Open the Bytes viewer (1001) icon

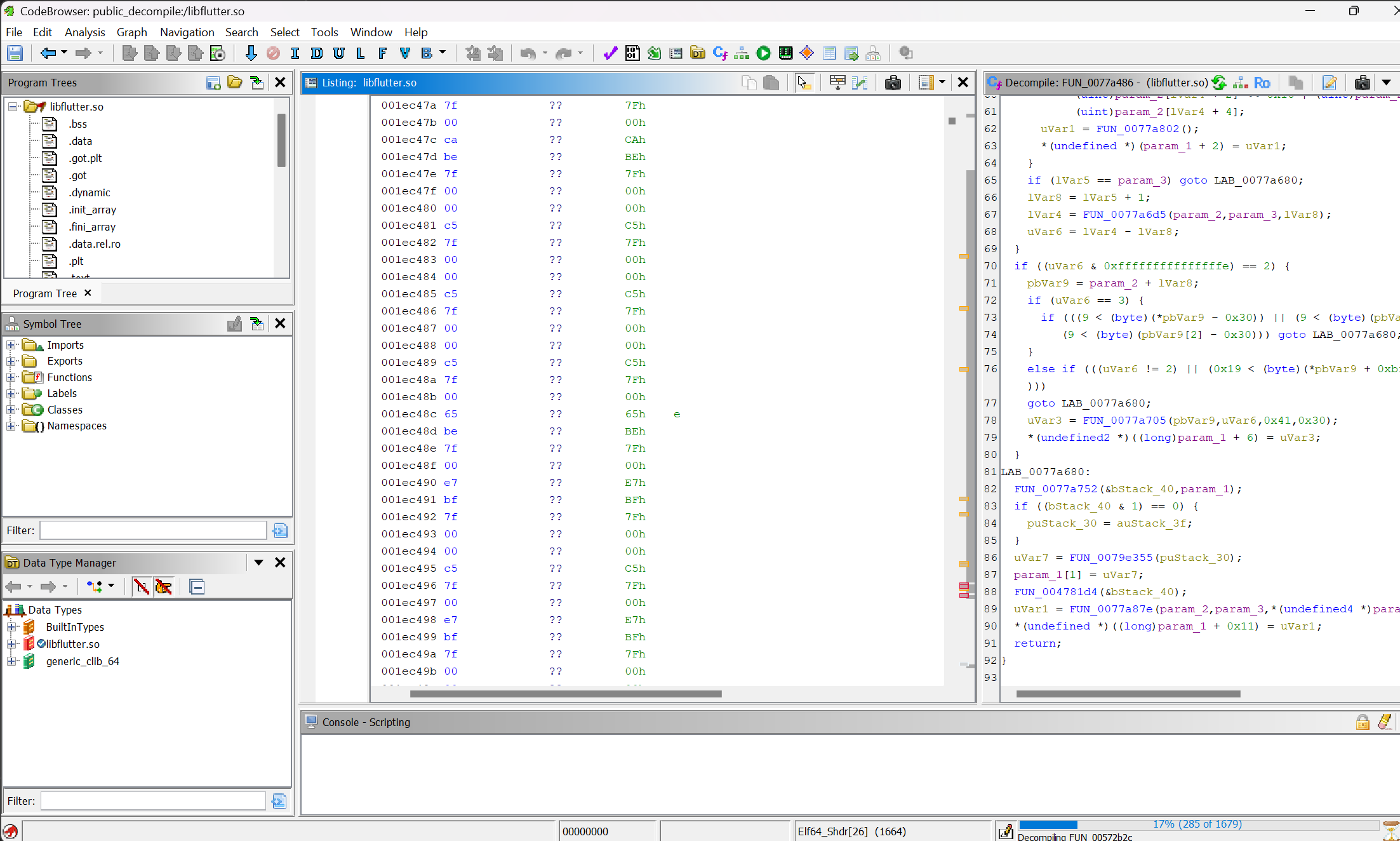click(x=632, y=53)
